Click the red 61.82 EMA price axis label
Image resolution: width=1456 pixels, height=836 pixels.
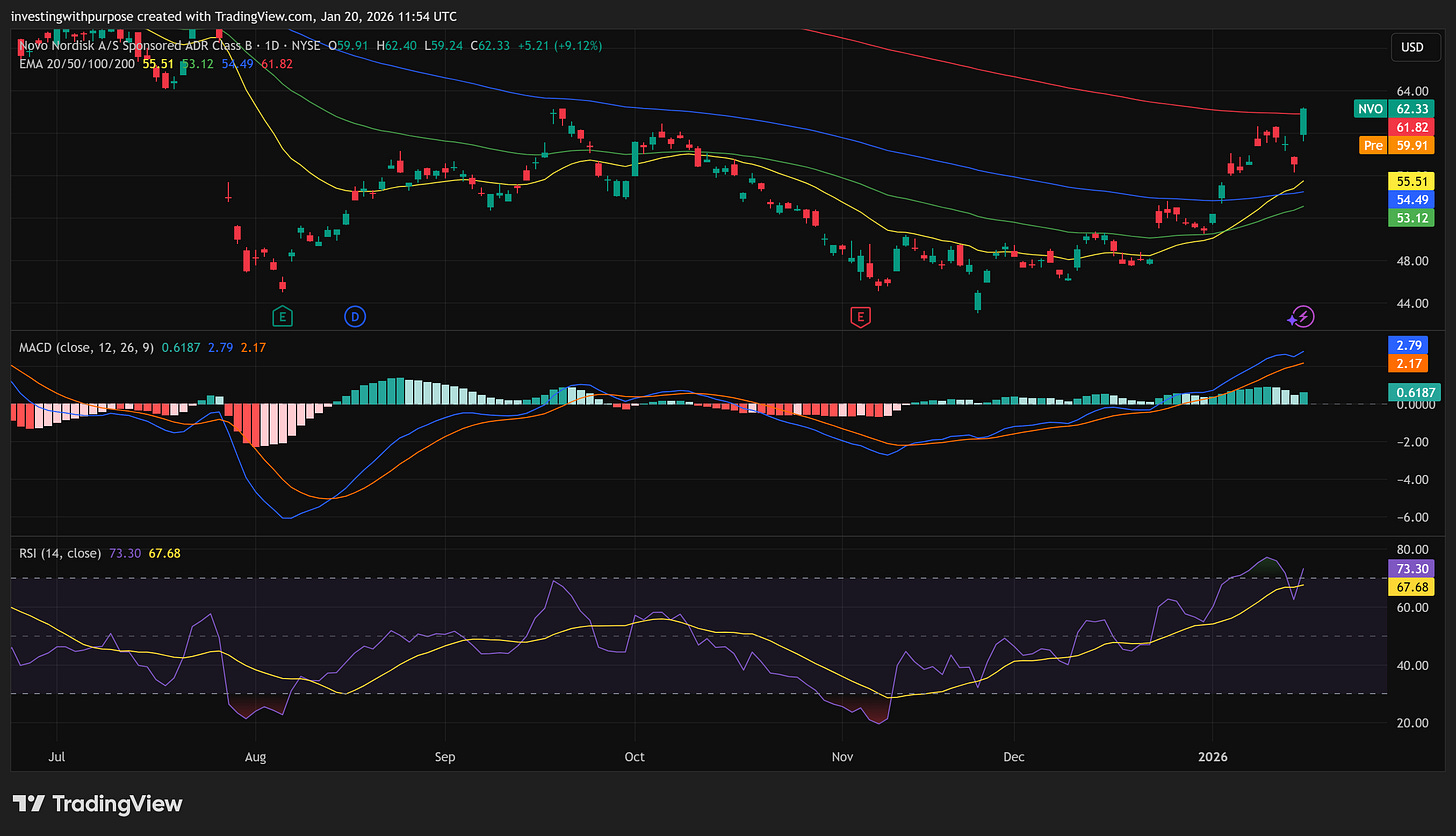tap(1411, 127)
